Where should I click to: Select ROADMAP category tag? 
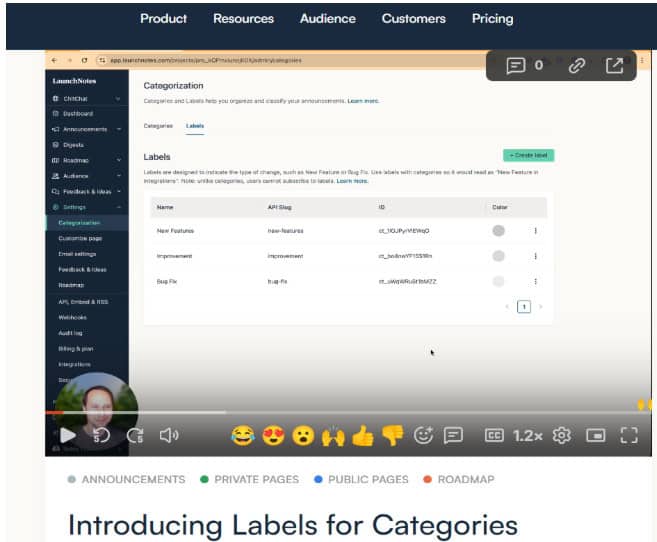click(459, 479)
